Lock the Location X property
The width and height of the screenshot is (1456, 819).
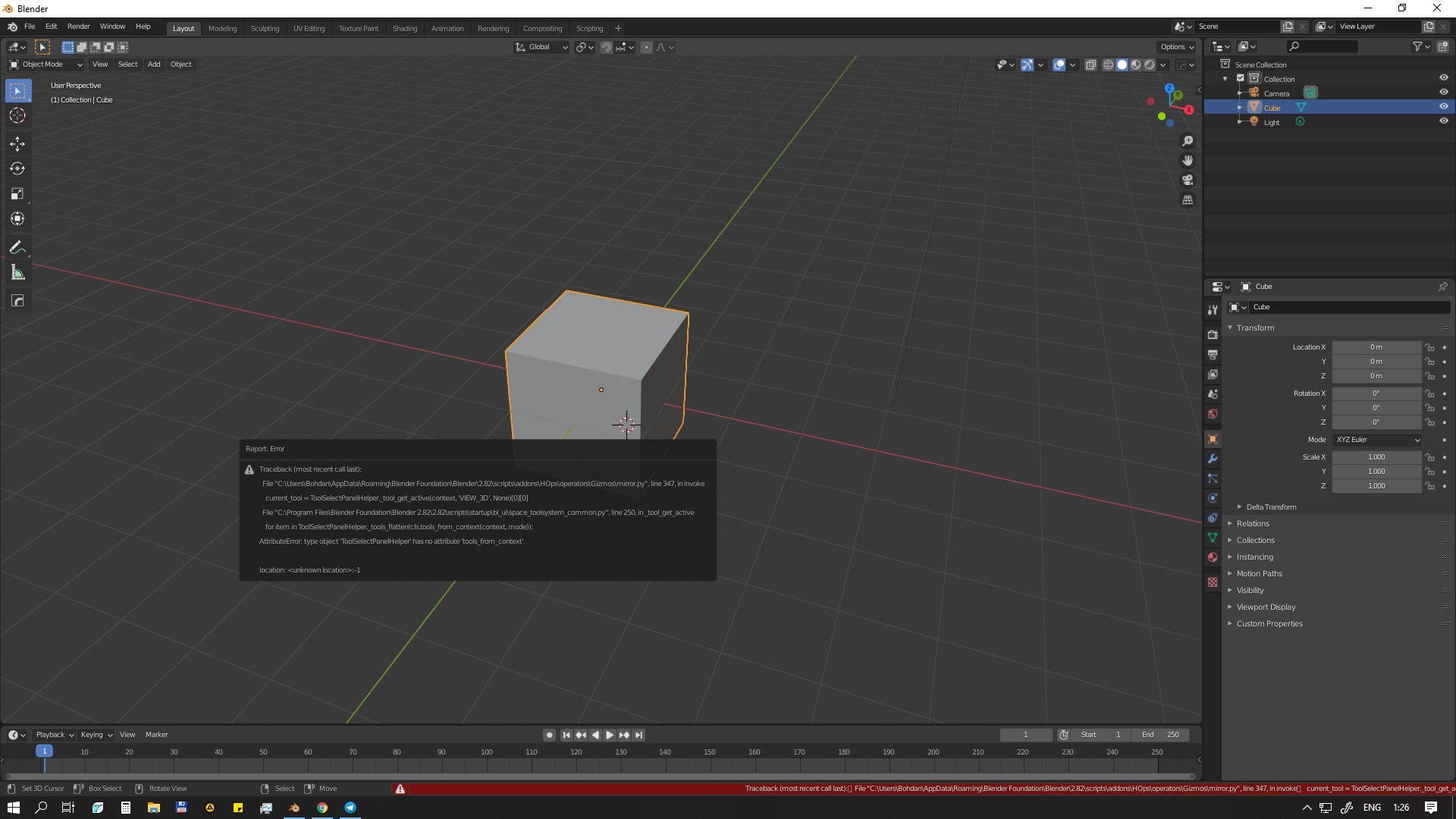(1429, 347)
